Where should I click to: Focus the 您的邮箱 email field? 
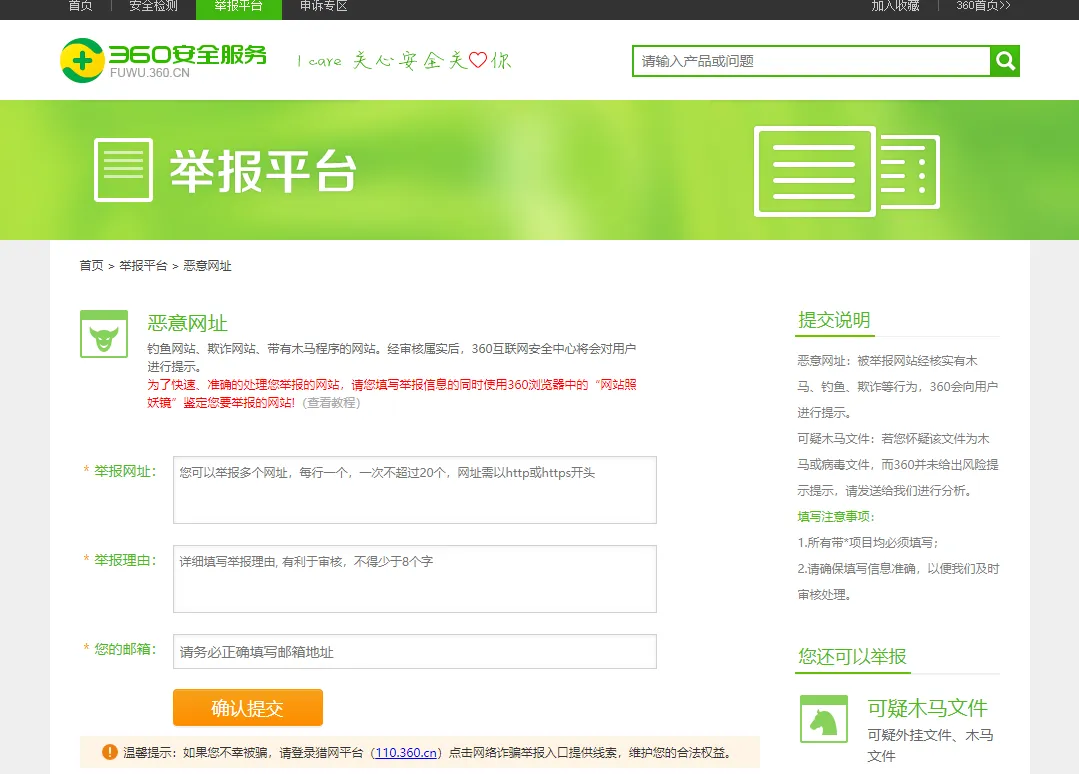(x=415, y=652)
